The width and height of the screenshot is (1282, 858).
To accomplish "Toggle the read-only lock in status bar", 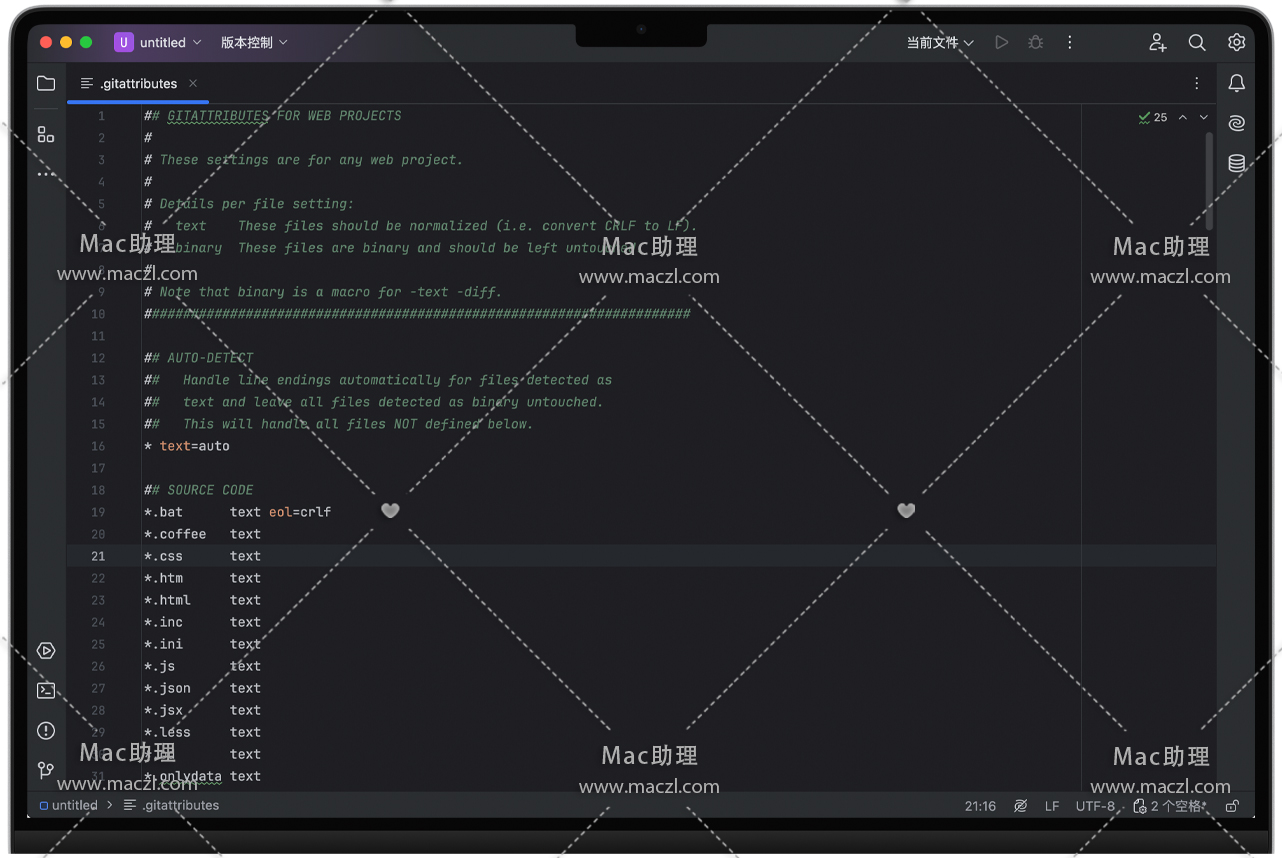I will pyautogui.click(x=1233, y=806).
